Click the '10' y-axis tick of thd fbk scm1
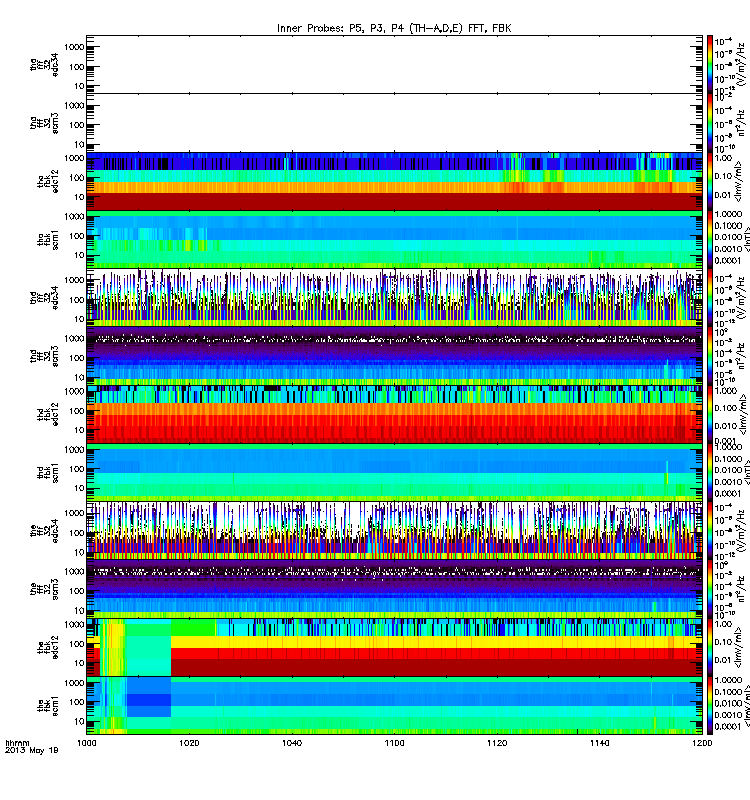Screen dimensions: 750x800 [79, 488]
